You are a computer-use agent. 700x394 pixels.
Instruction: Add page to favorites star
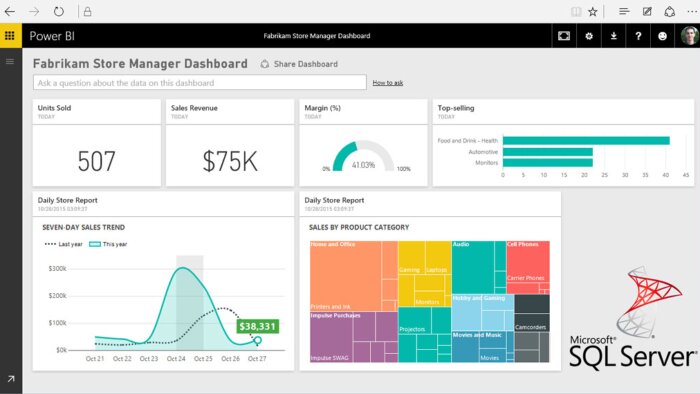(592, 12)
